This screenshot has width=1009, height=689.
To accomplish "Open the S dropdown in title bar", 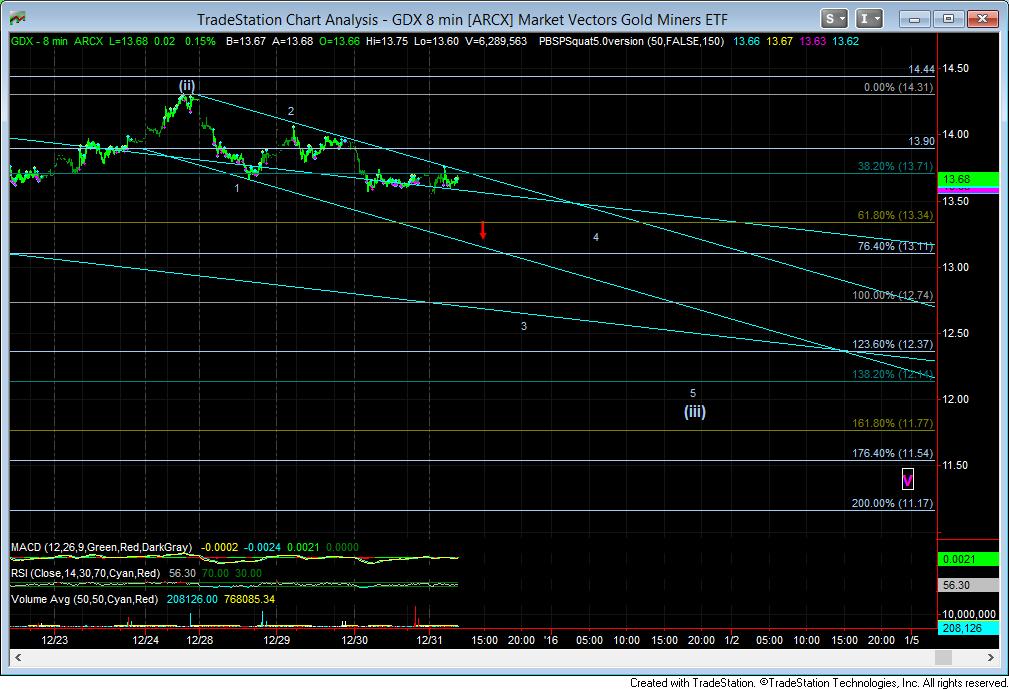I will (835, 19).
